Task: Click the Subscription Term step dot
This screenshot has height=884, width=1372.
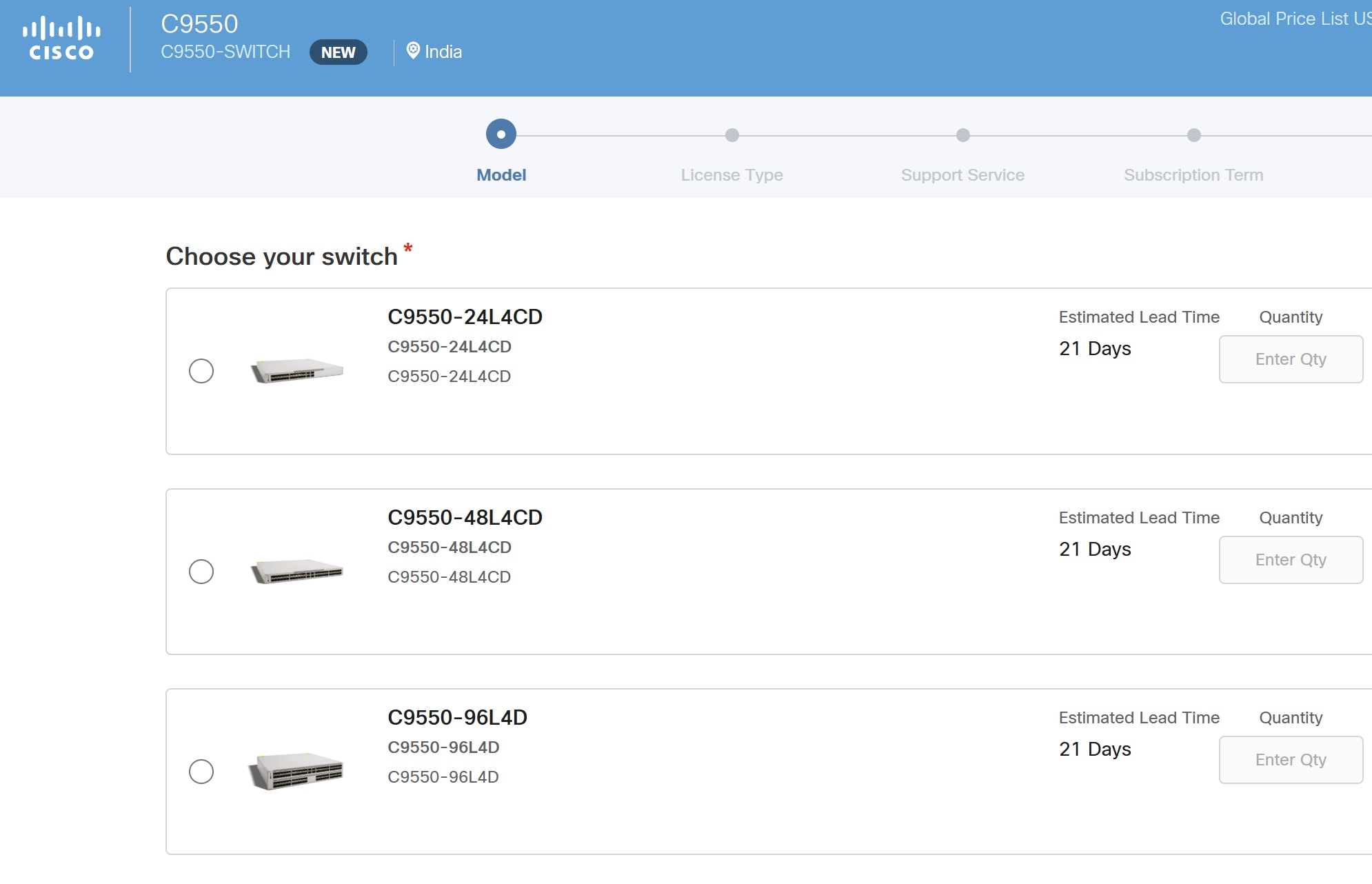Action: click(1194, 135)
